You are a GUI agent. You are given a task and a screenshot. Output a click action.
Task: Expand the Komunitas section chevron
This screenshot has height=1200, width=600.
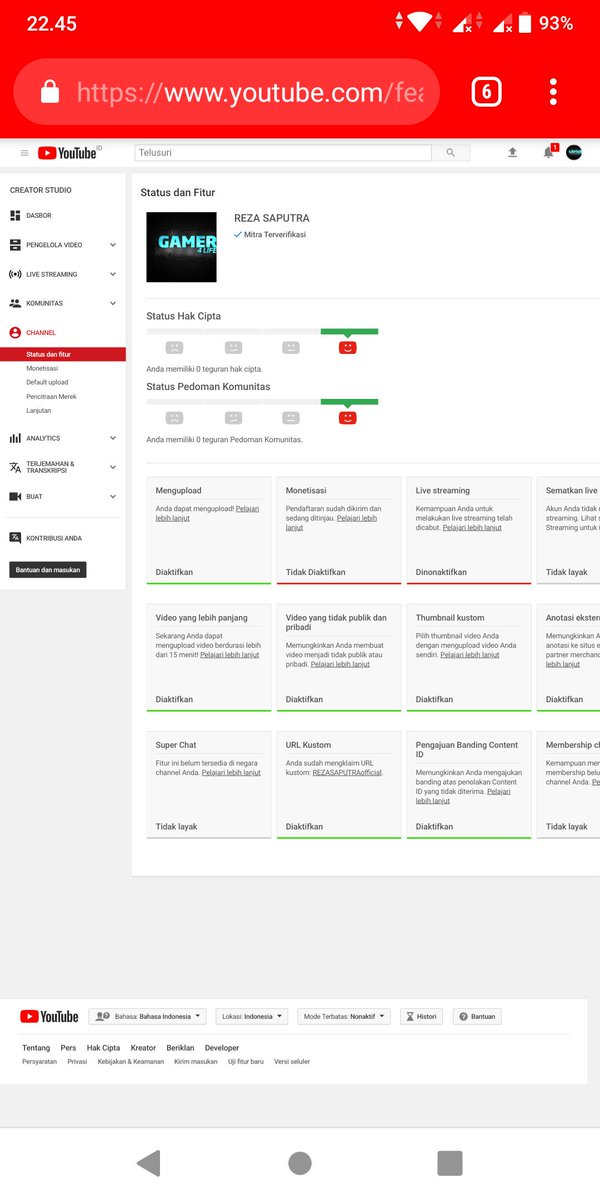[113, 303]
